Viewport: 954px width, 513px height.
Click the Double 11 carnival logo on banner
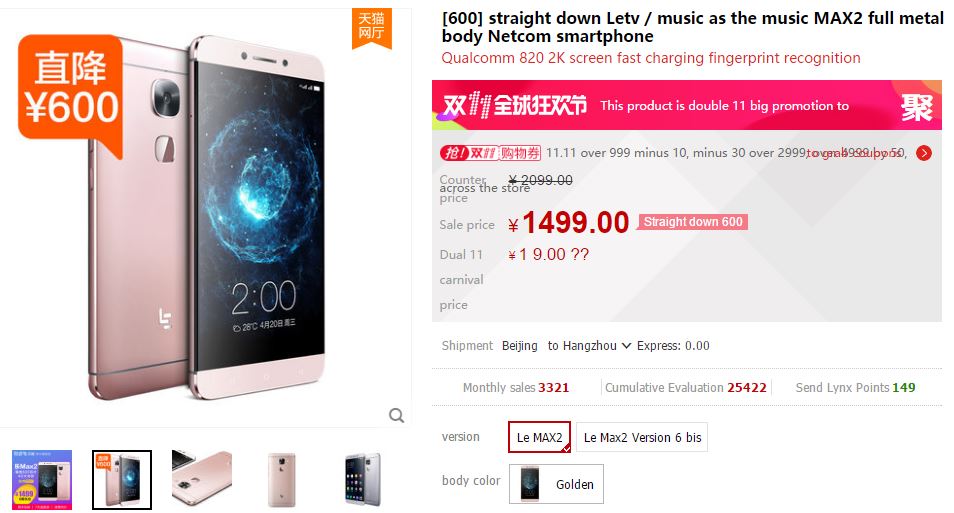(x=515, y=106)
